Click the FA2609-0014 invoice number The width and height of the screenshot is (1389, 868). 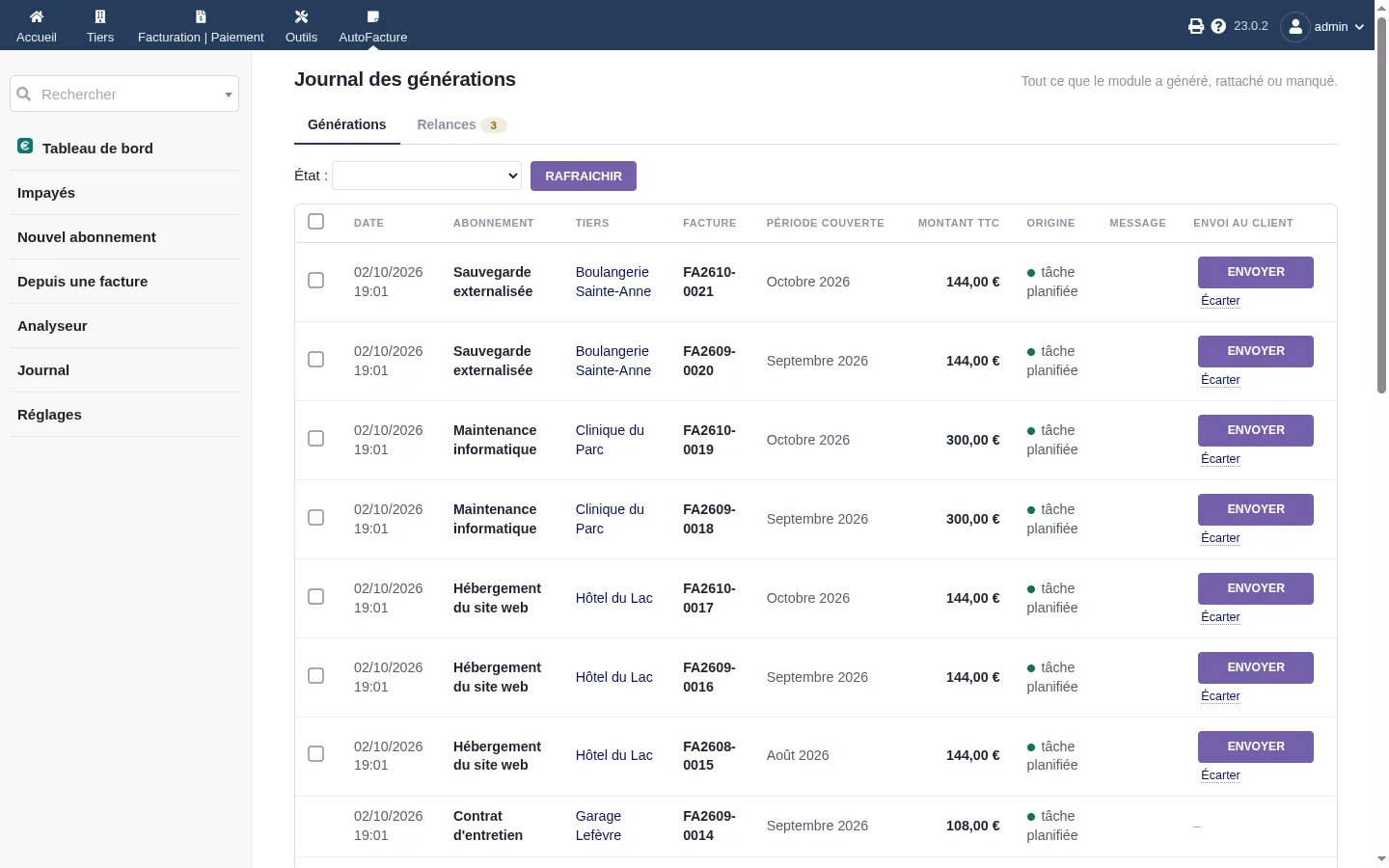coord(709,826)
